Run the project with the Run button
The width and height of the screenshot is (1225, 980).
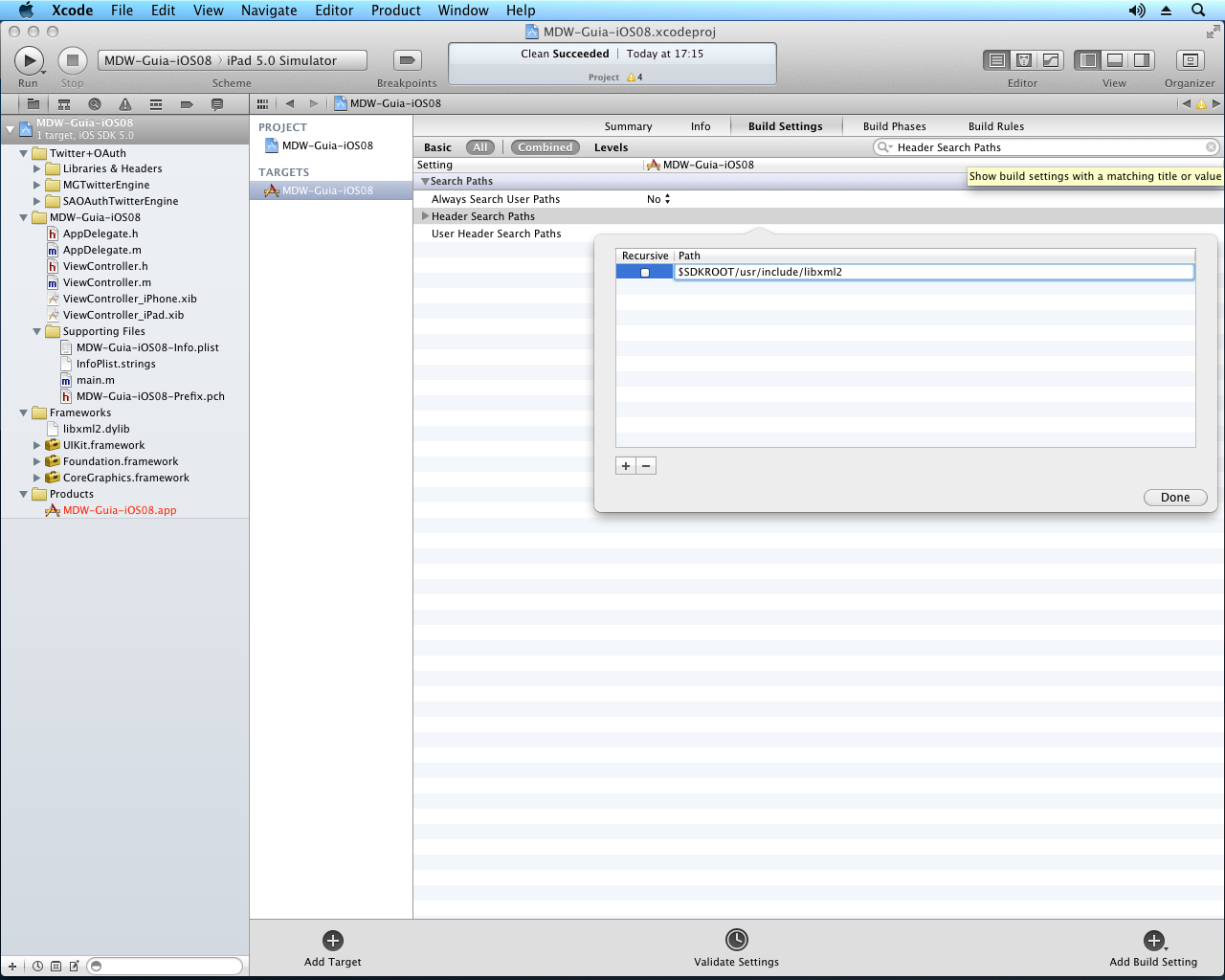pos(29,60)
